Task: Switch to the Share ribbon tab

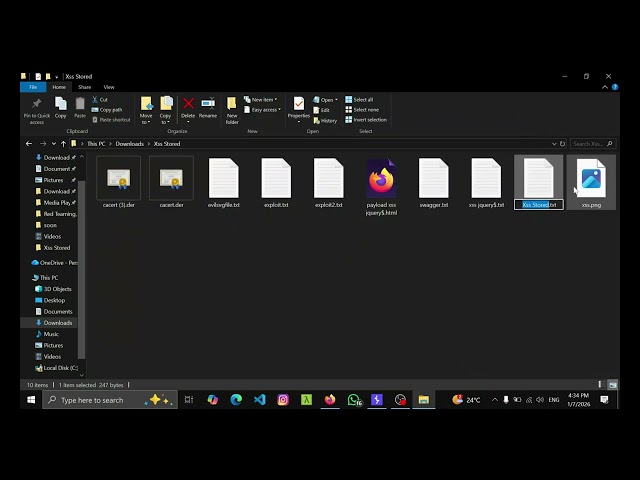Action: [x=84, y=87]
